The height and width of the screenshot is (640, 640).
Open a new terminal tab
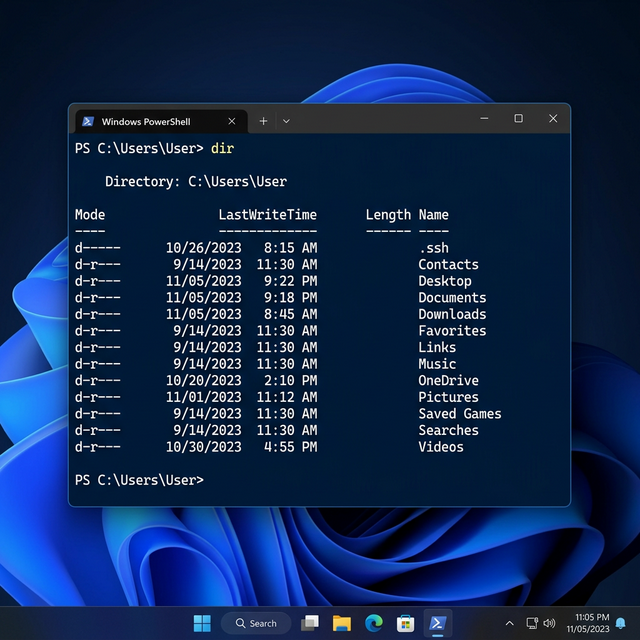point(263,121)
